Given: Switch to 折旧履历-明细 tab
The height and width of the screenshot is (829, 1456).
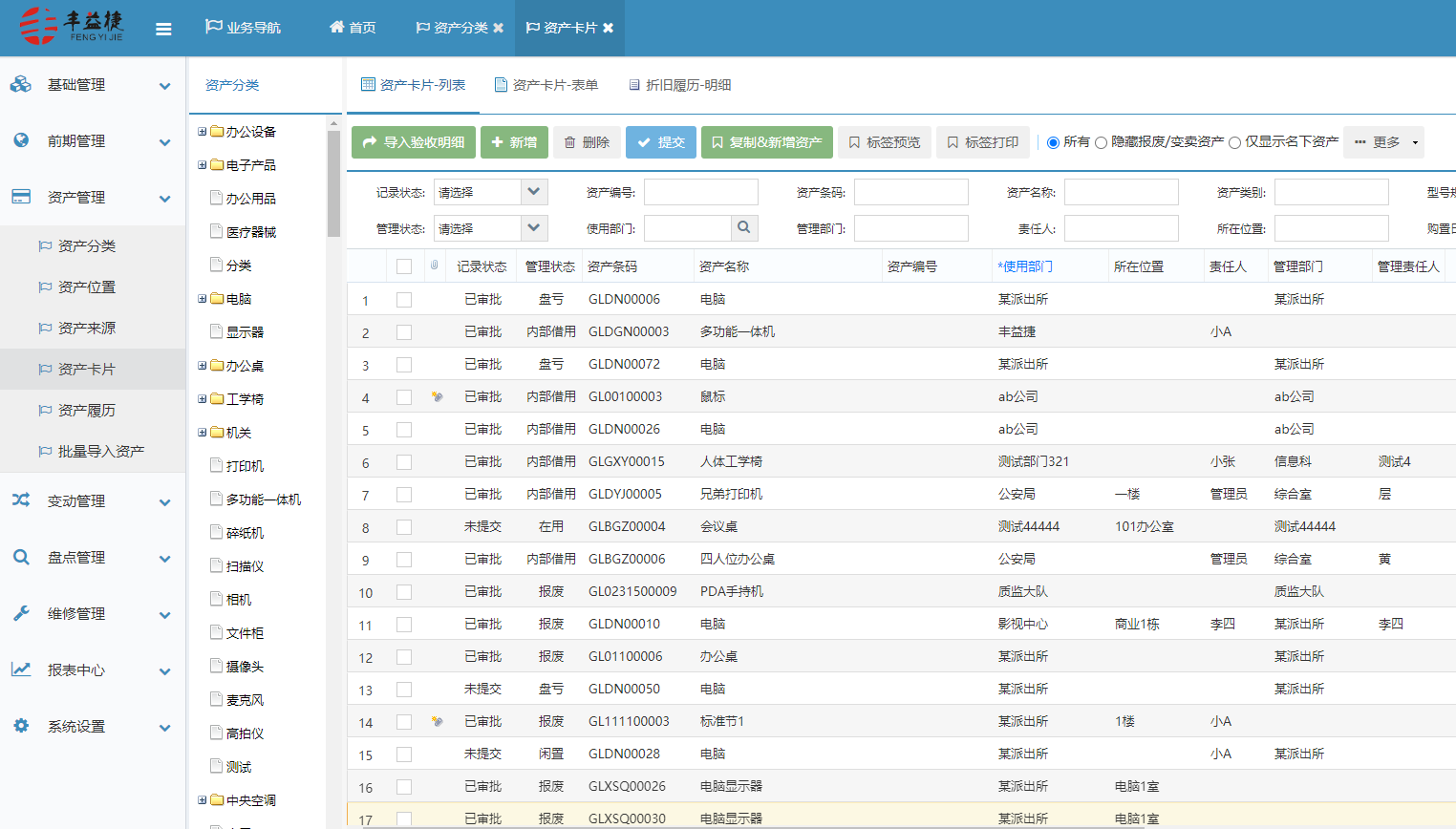Looking at the screenshot, I should 680,85.
